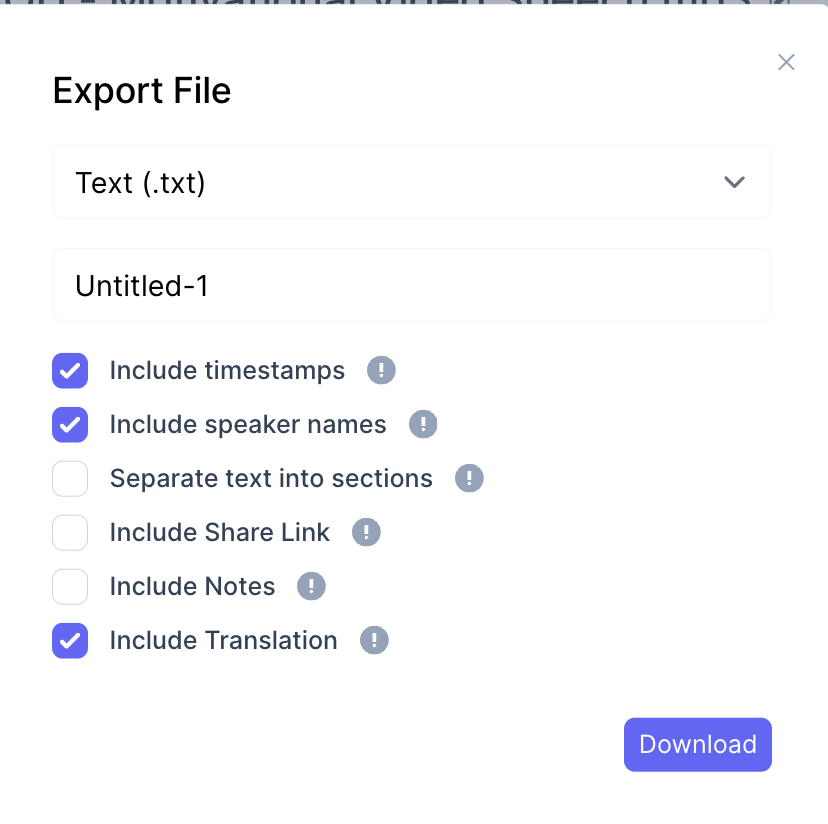Click the Include Translation label text
This screenshot has height=824, width=828.
[223, 641]
